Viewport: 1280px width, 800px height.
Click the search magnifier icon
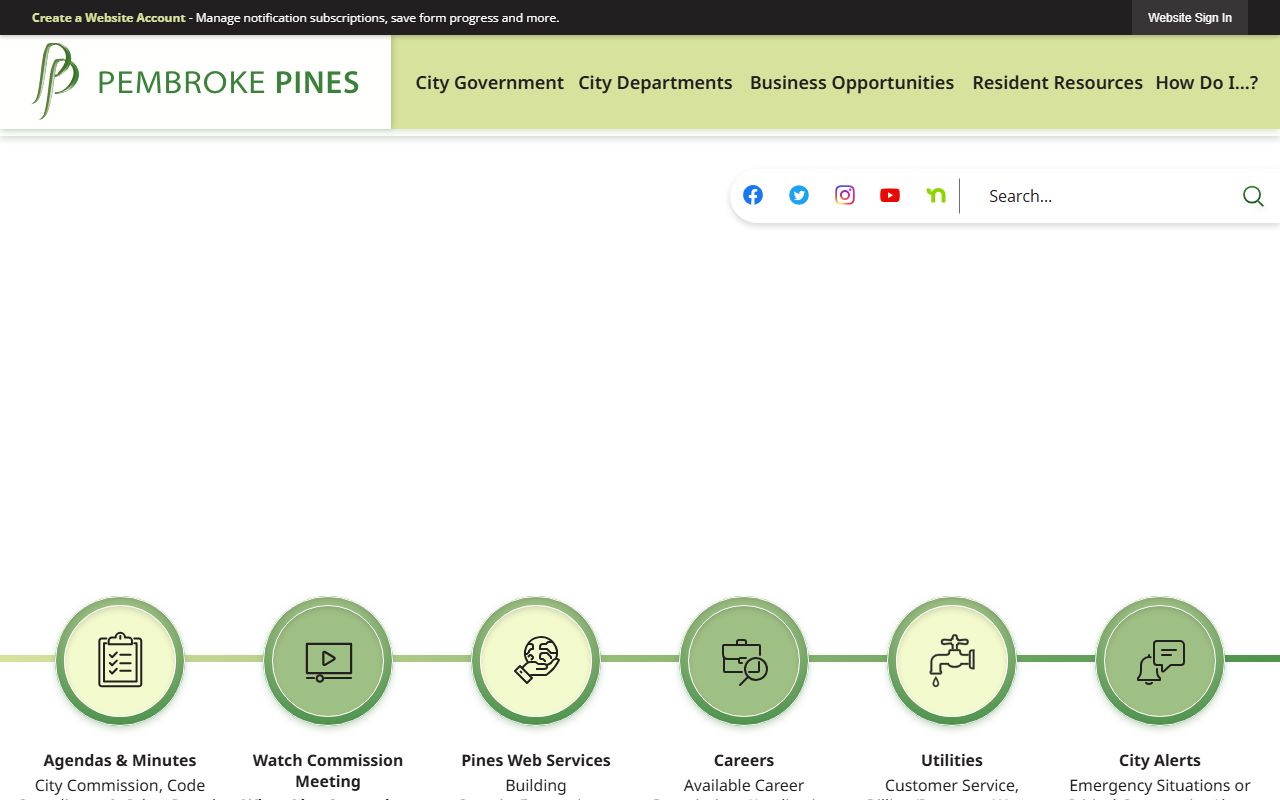click(1253, 196)
